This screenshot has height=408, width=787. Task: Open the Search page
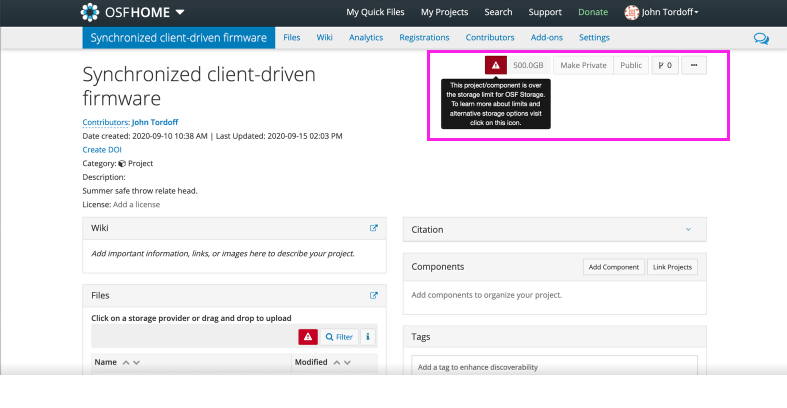(x=498, y=12)
